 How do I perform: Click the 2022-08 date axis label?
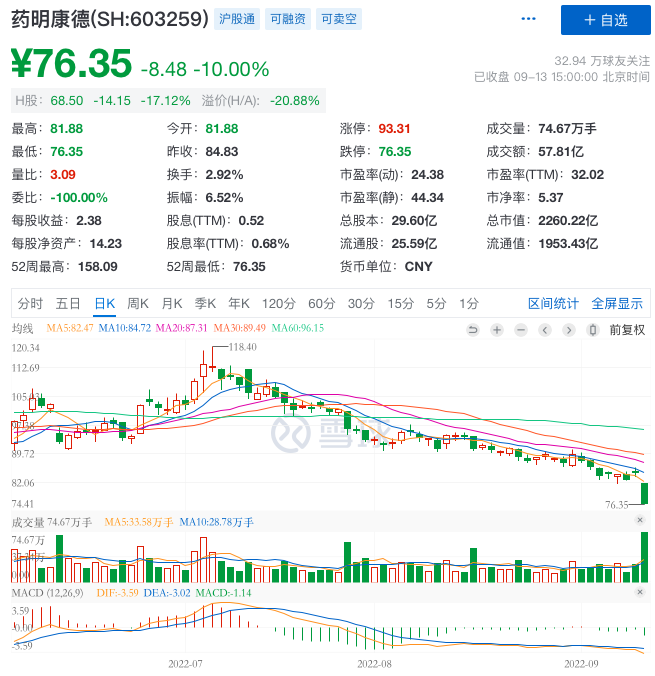[374, 664]
